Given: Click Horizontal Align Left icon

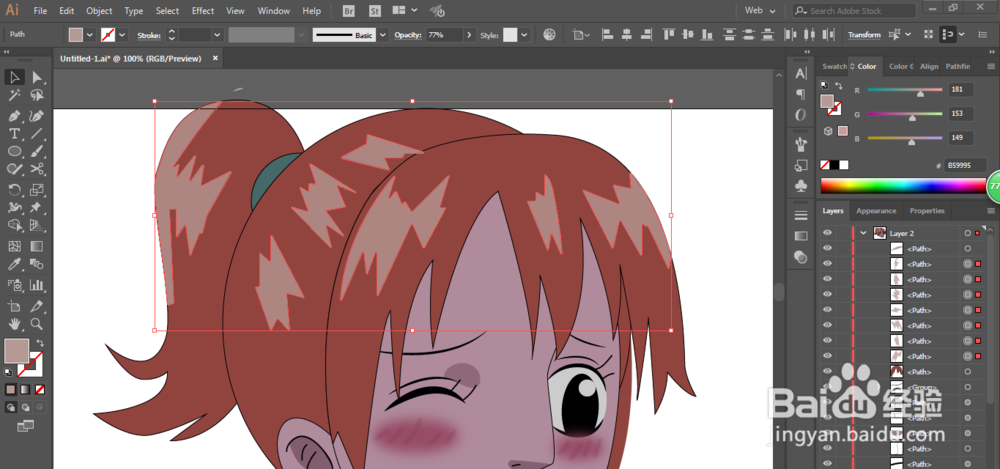Looking at the screenshot, I should 607,35.
